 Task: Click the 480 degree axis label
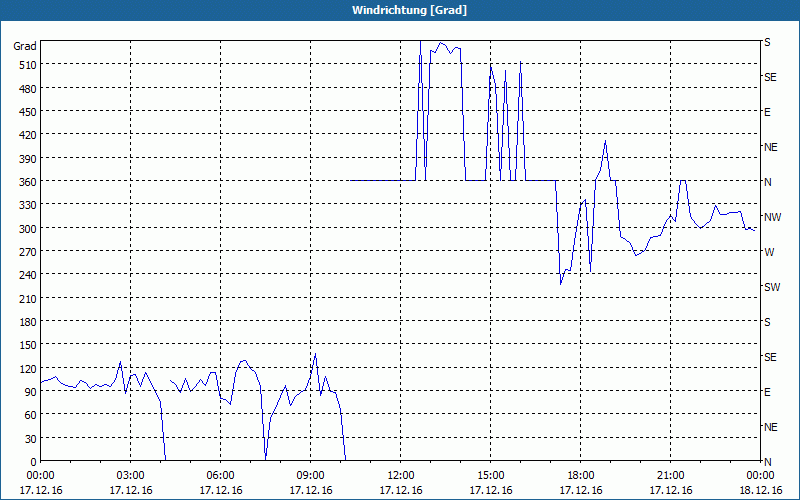28,89
